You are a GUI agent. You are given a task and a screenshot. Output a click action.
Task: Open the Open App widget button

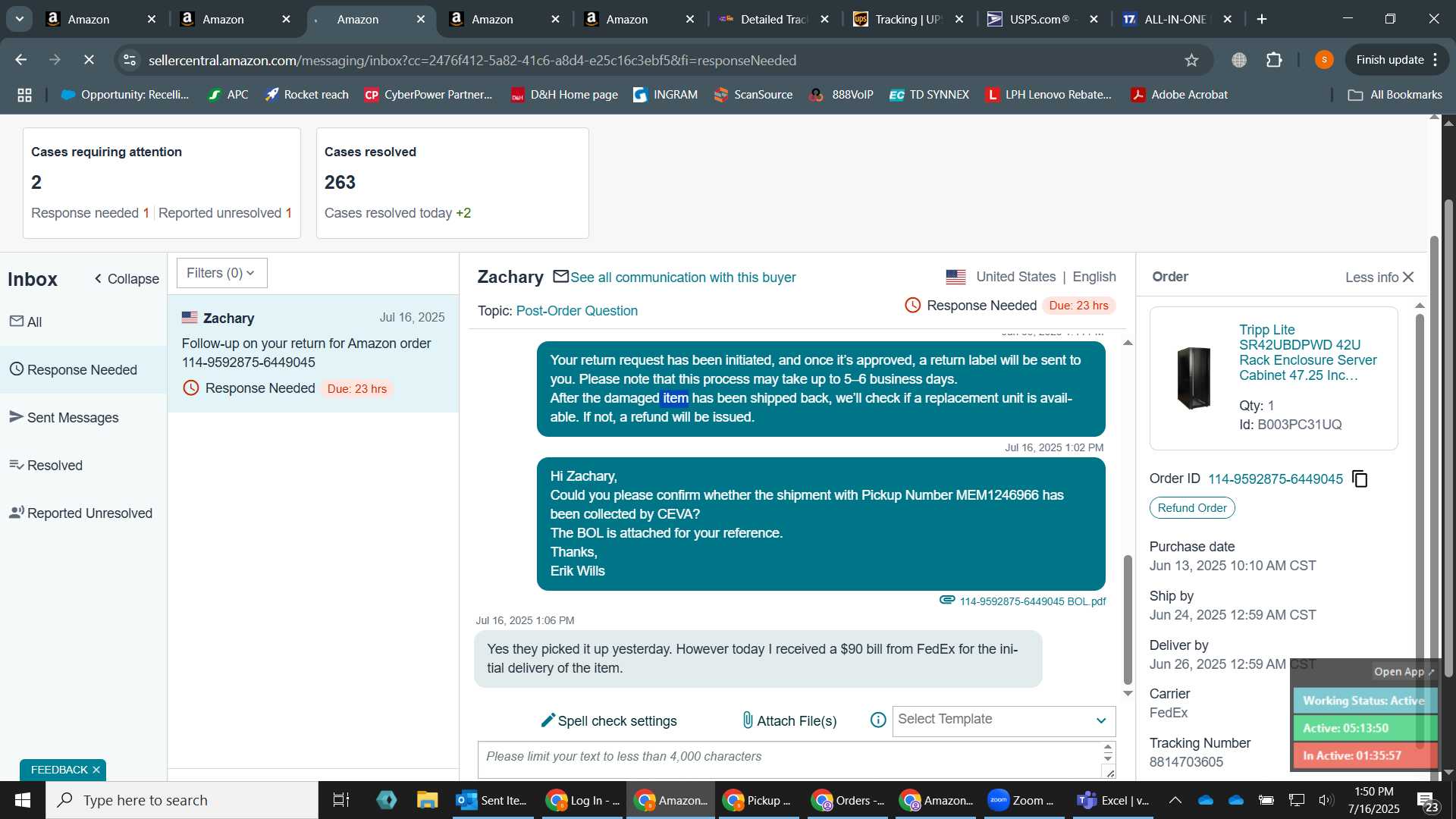click(x=1404, y=672)
